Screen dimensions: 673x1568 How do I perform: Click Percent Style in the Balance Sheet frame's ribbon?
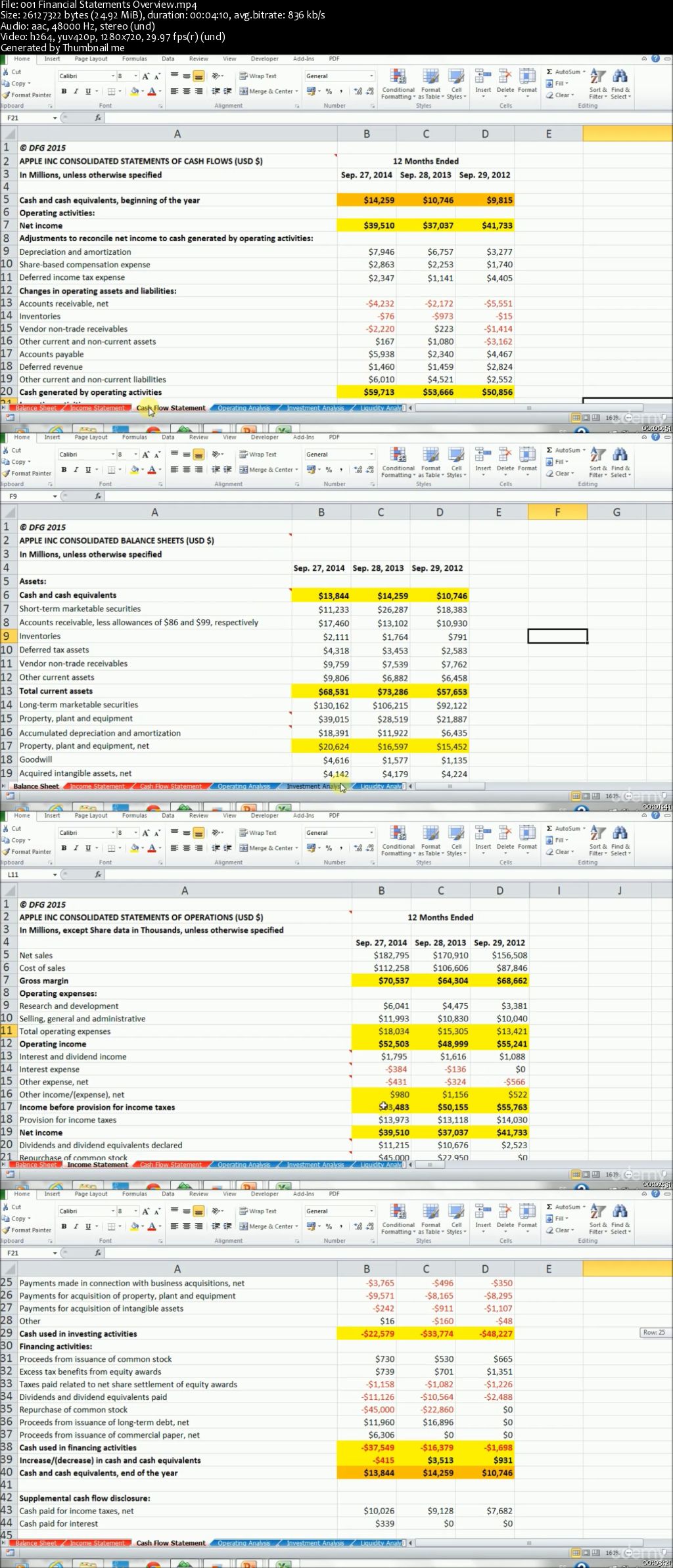point(329,470)
